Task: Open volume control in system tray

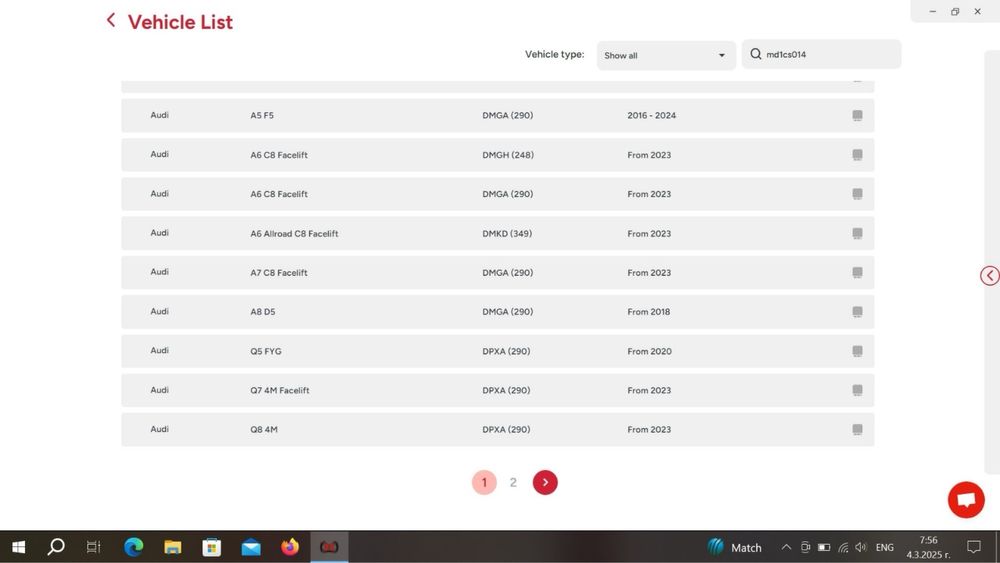Action: [x=861, y=547]
